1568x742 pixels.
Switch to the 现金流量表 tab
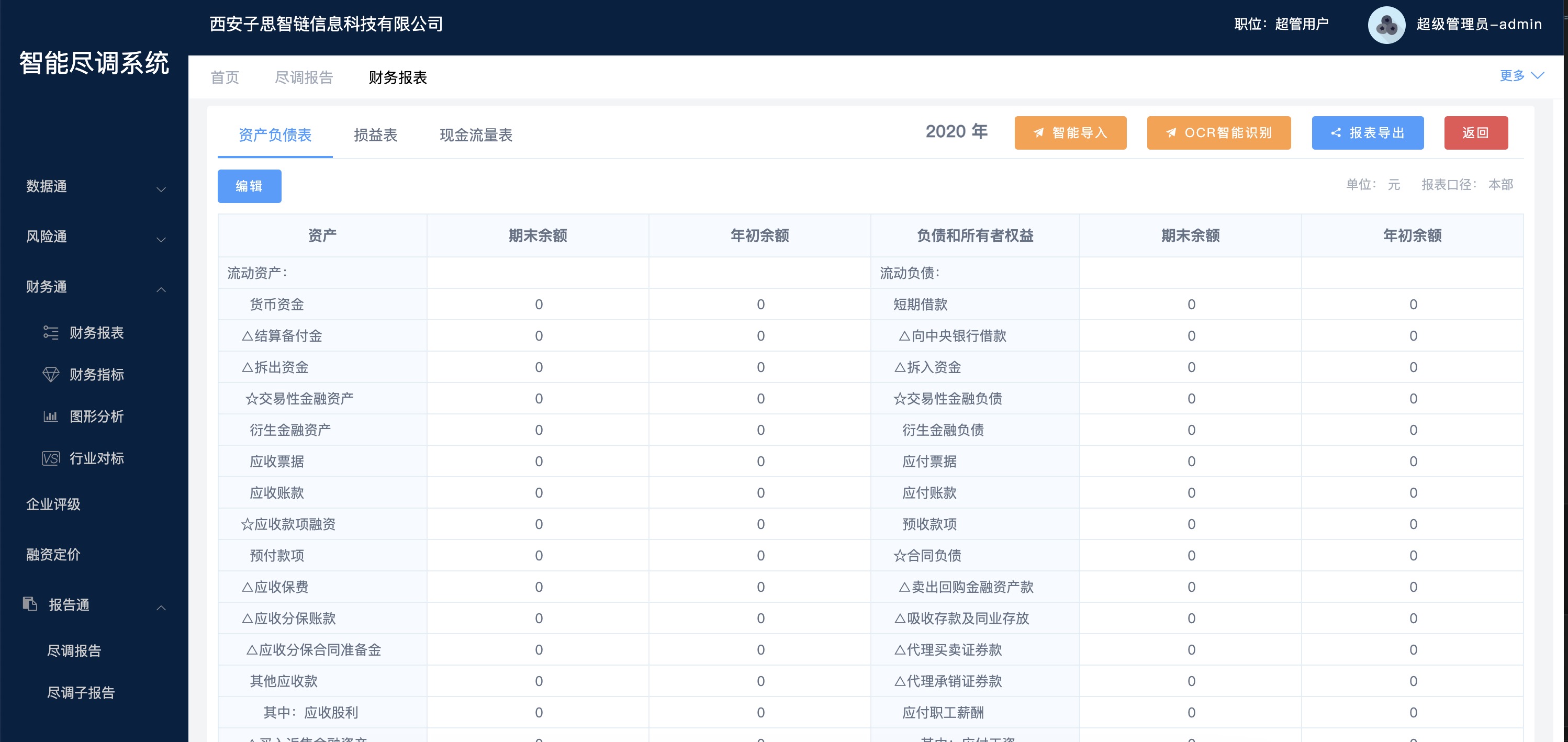coord(476,135)
